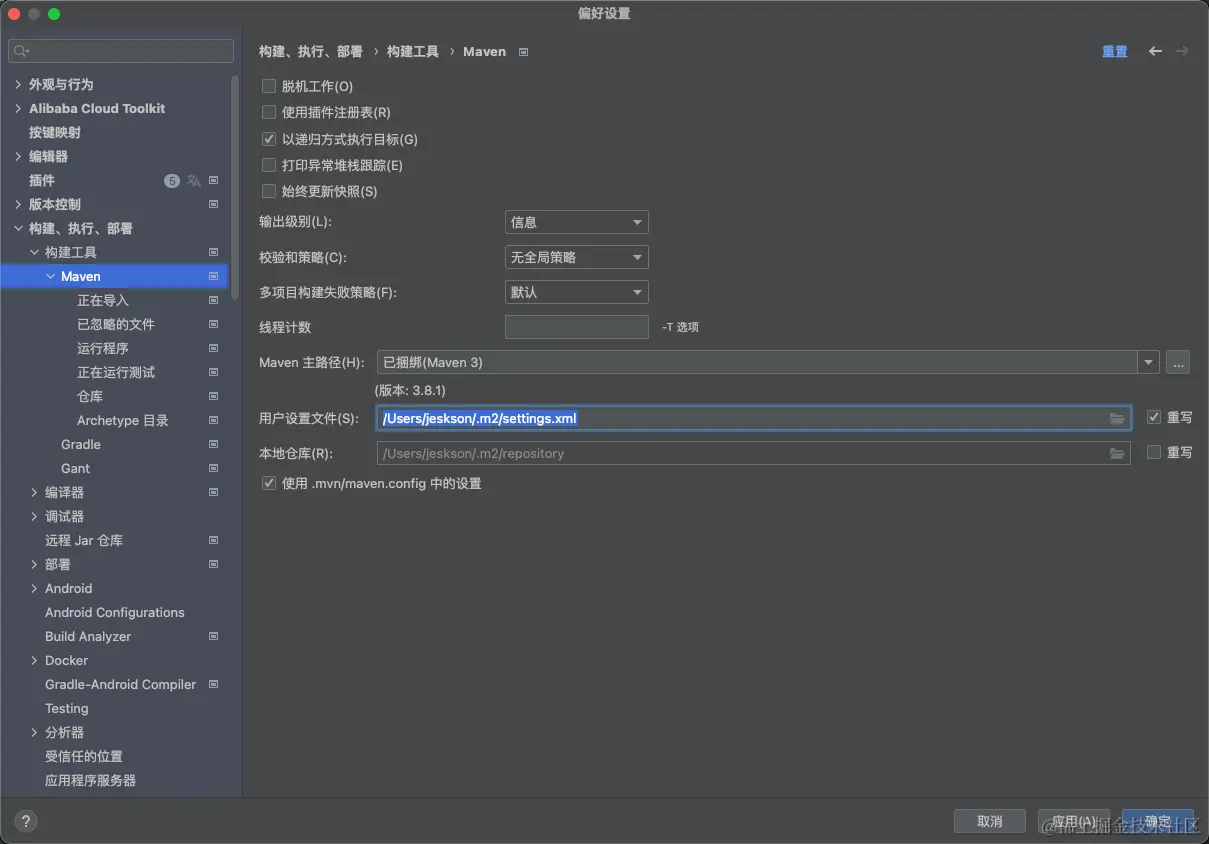Enable the 使用插件注册表(R) checkbox
The width and height of the screenshot is (1209, 844).
[268, 113]
